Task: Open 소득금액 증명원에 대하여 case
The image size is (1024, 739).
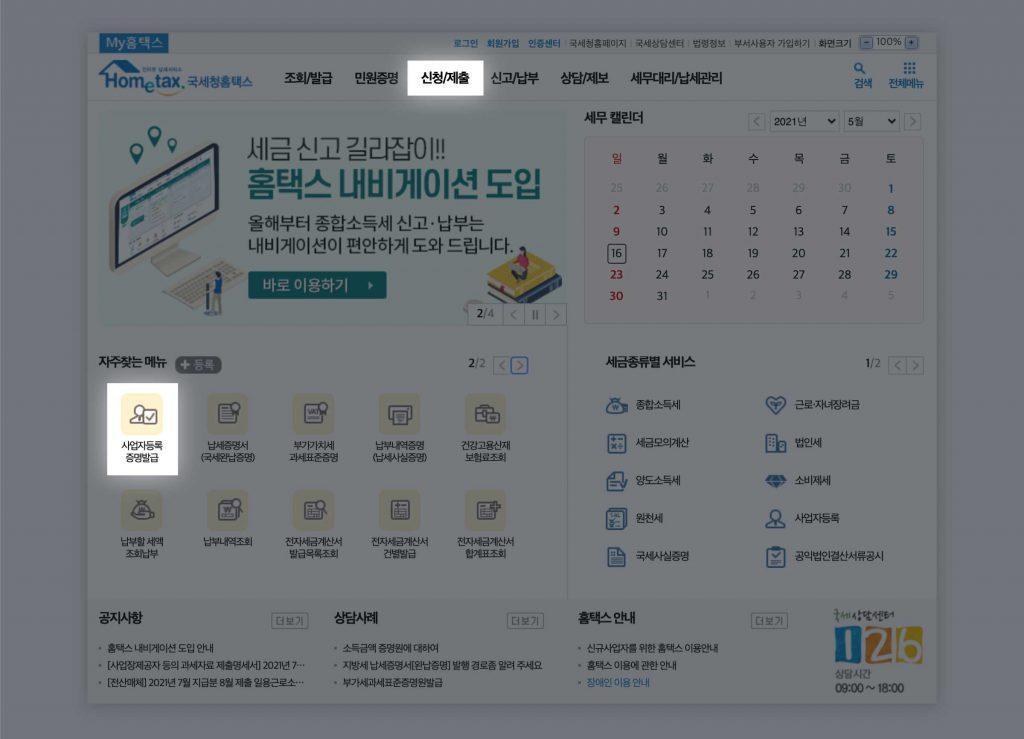Action: coord(391,648)
